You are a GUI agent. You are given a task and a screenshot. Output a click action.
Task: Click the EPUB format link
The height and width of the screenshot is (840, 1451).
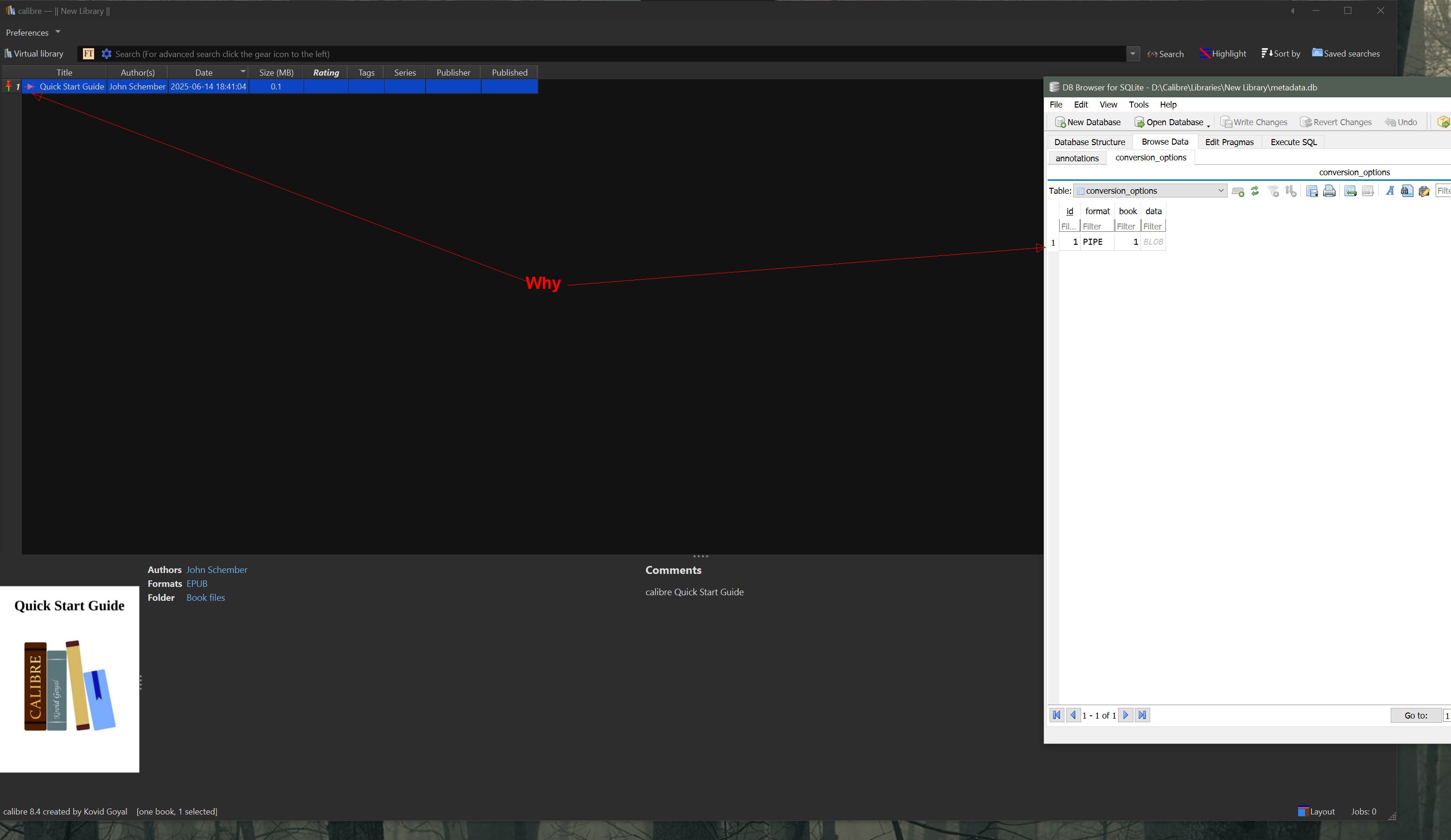(197, 583)
